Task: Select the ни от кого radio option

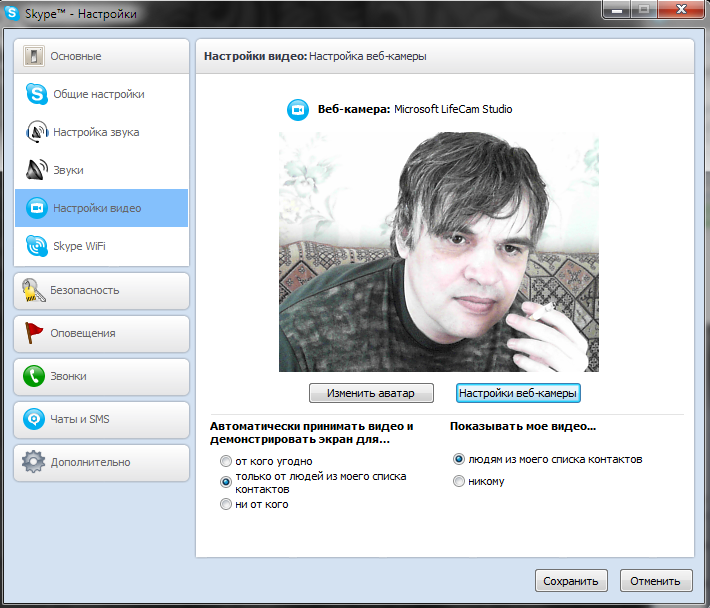Action: 225,504
